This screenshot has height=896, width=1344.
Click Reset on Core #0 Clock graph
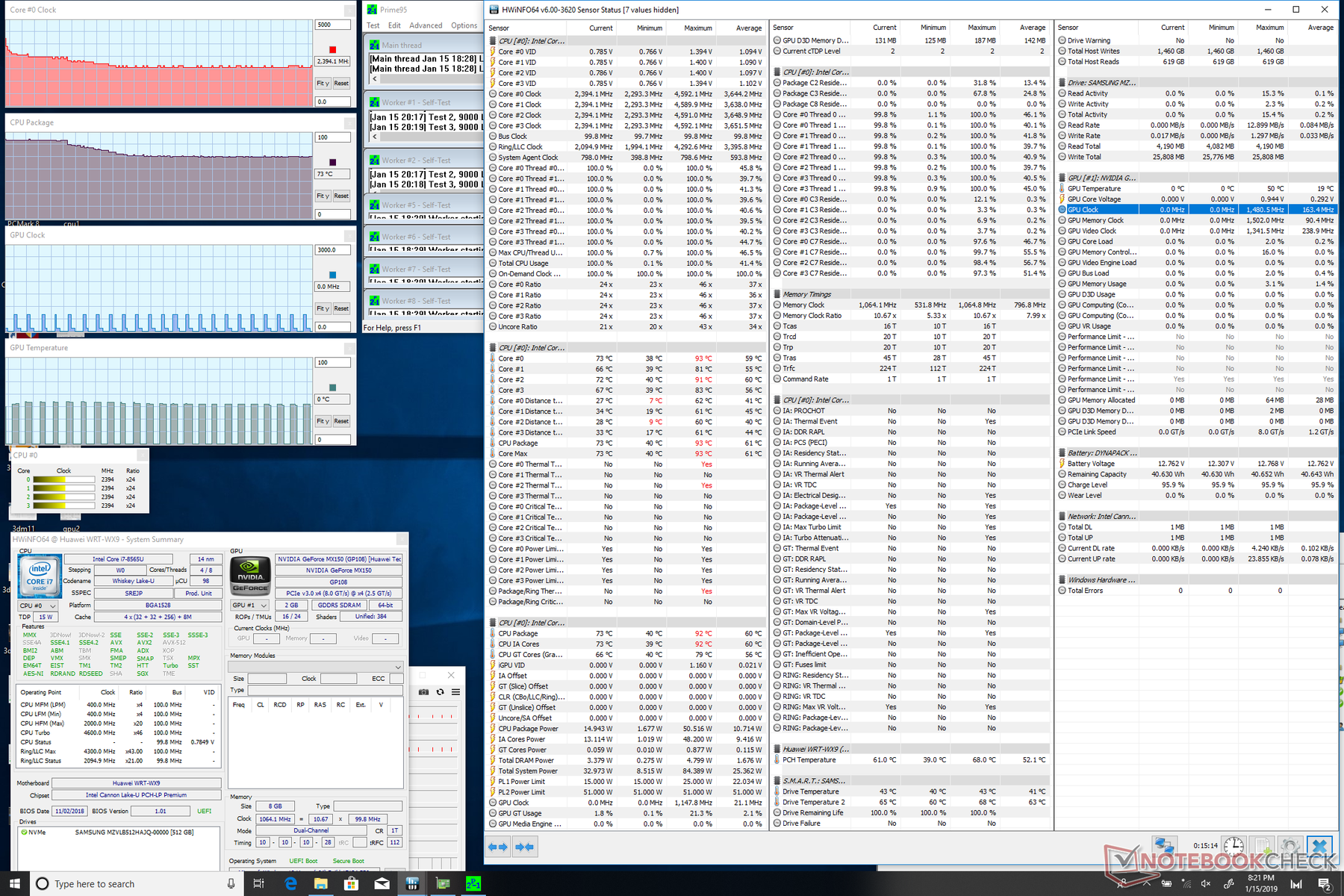[341, 83]
